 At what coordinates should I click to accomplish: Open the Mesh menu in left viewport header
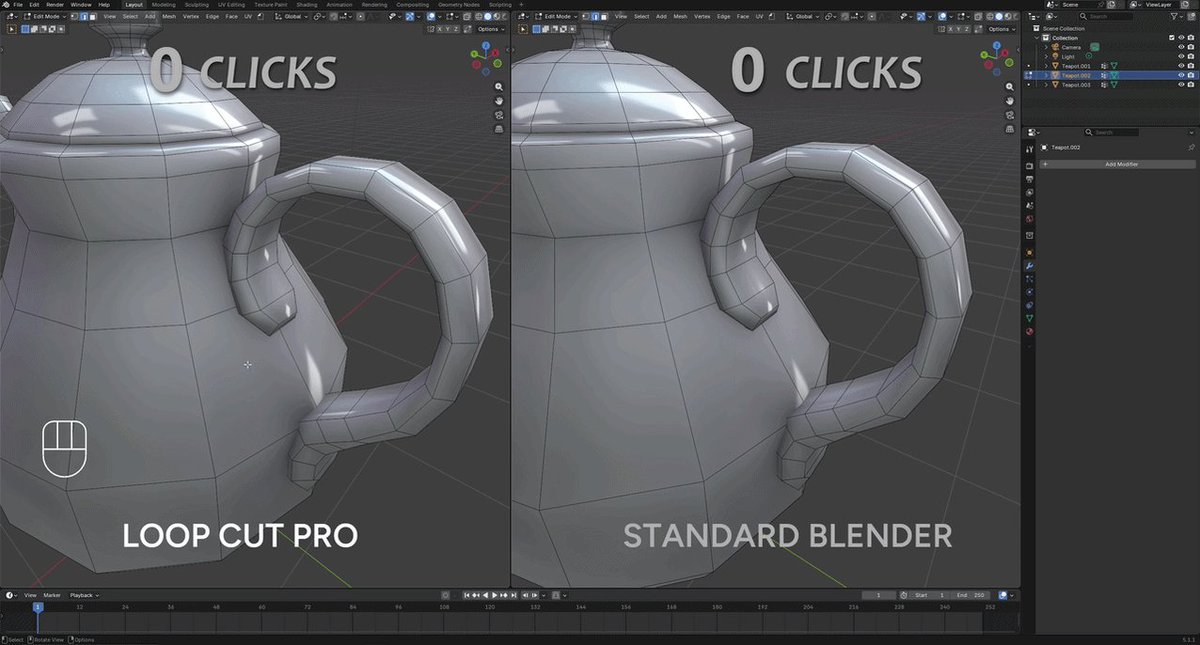tap(169, 16)
